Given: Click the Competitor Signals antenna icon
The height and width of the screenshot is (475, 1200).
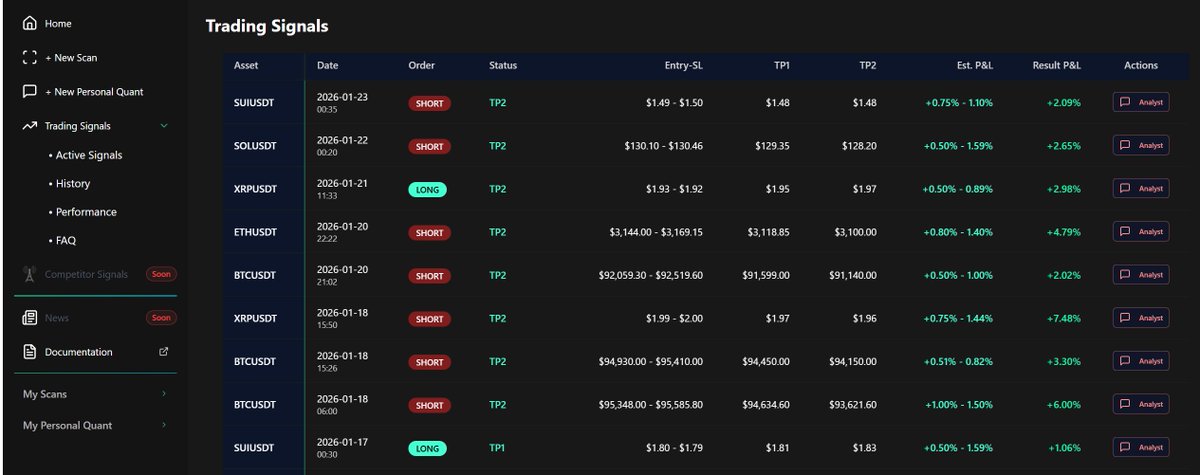Looking at the screenshot, I should pyautogui.click(x=30, y=273).
